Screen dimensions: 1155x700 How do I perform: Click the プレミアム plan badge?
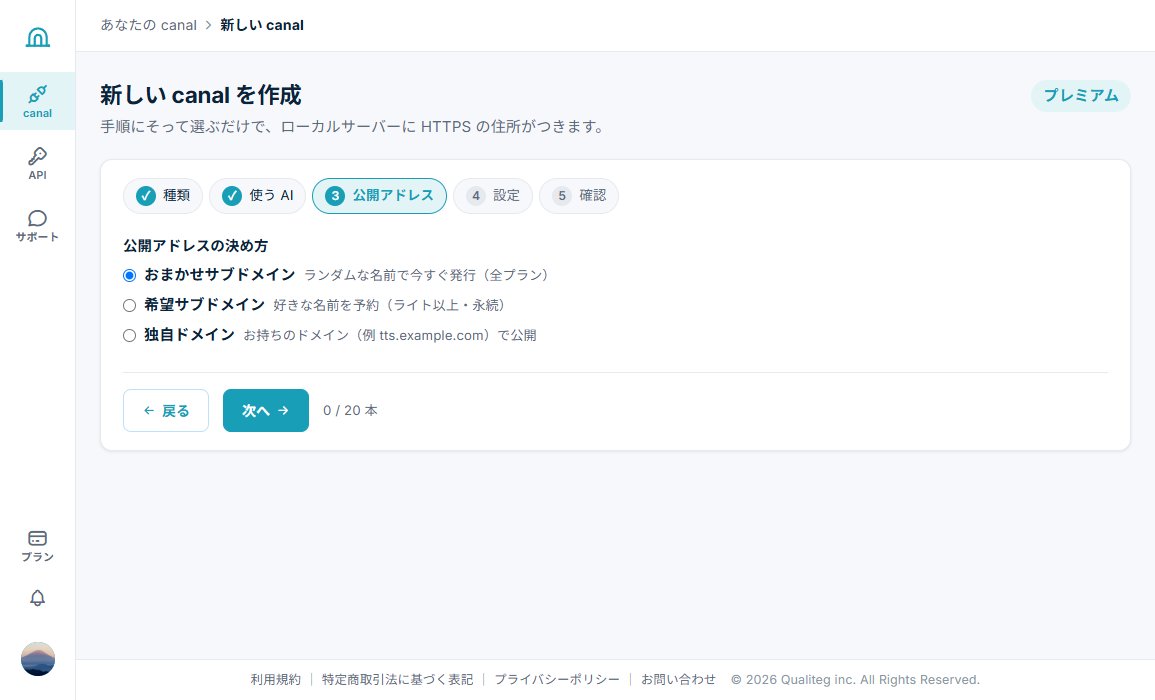click(1081, 96)
